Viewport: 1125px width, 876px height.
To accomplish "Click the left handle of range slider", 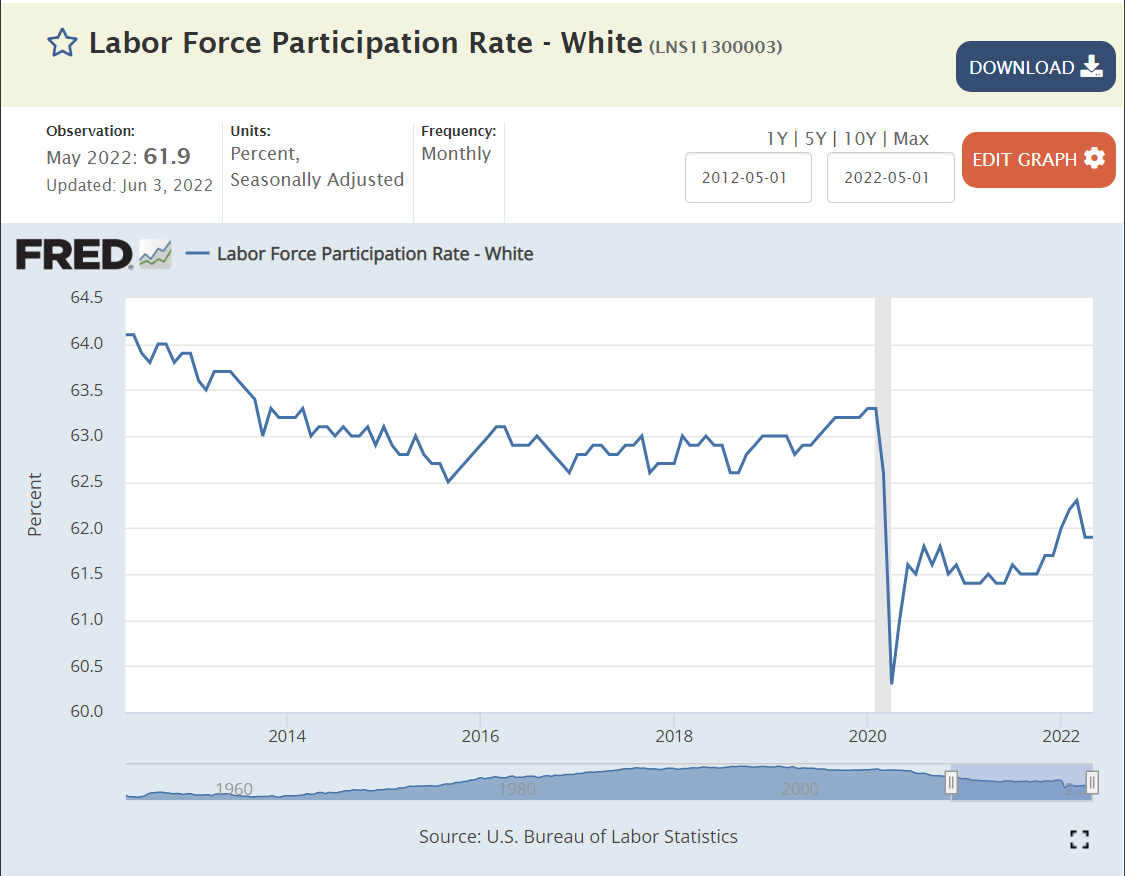I will pyautogui.click(x=952, y=782).
